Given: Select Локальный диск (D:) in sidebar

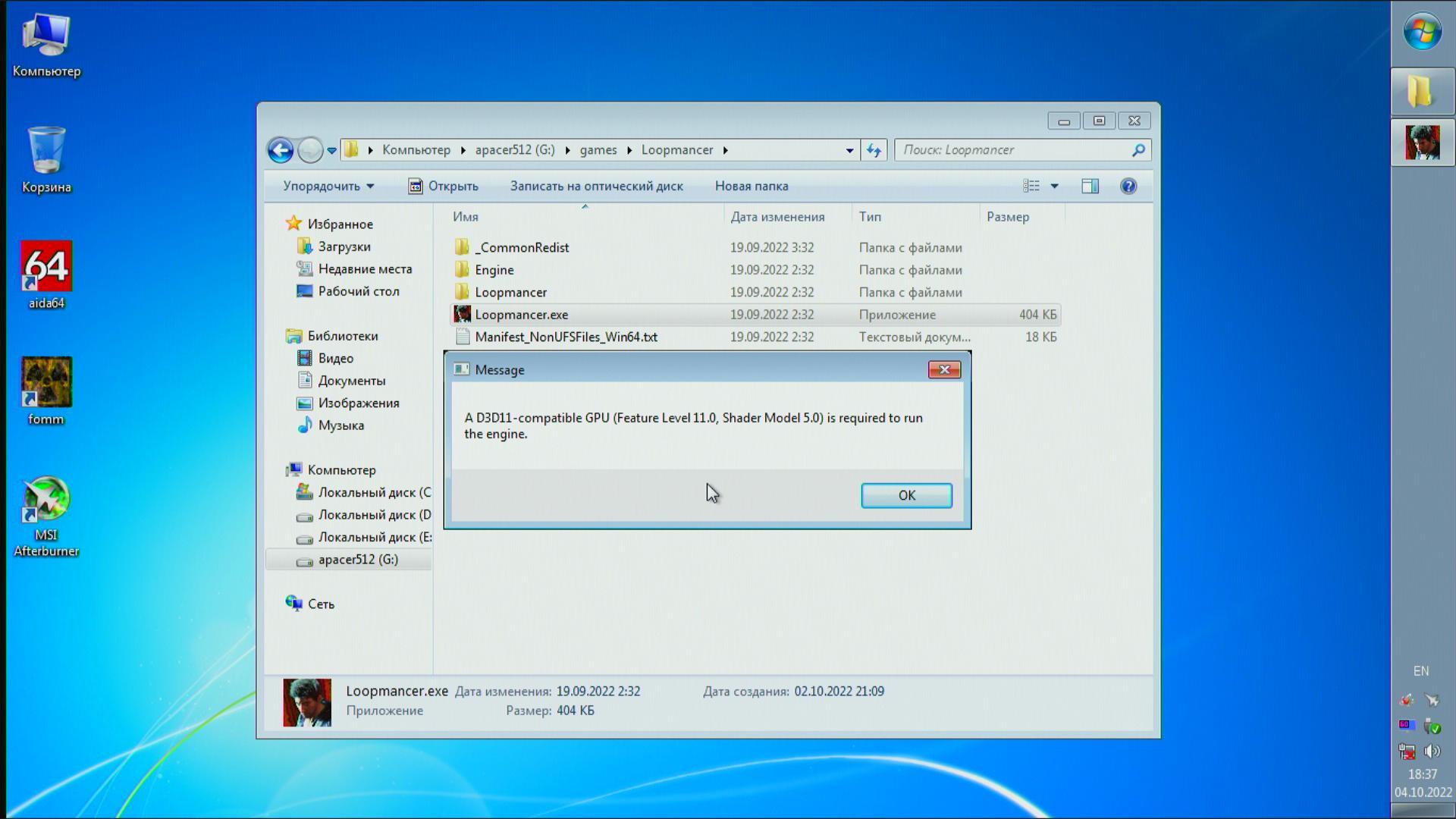Looking at the screenshot, I should click(374, 515).
